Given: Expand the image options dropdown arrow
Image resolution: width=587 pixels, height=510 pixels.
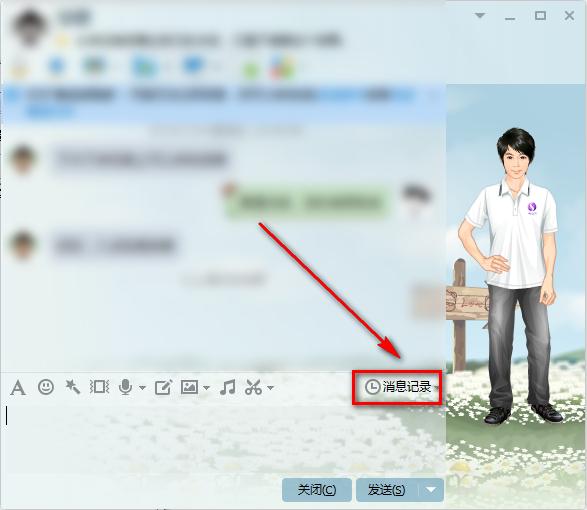Looking at the screenshot, I should coord(206,388).
